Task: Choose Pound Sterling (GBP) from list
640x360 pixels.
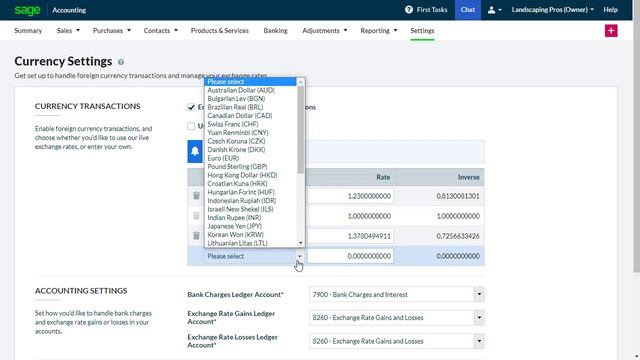Action: point(250,167)
